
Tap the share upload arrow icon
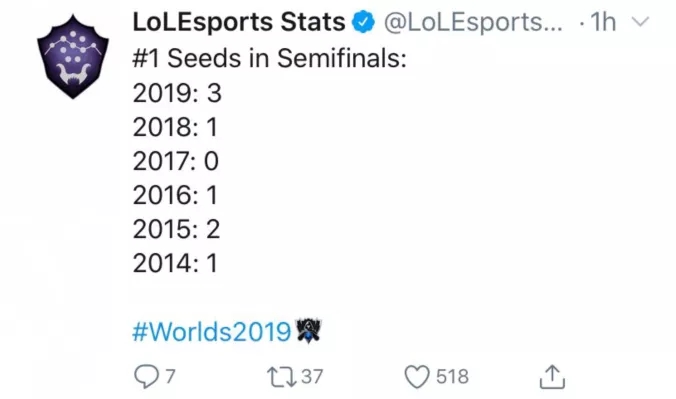pyautogui.click(x=552, y=377)
